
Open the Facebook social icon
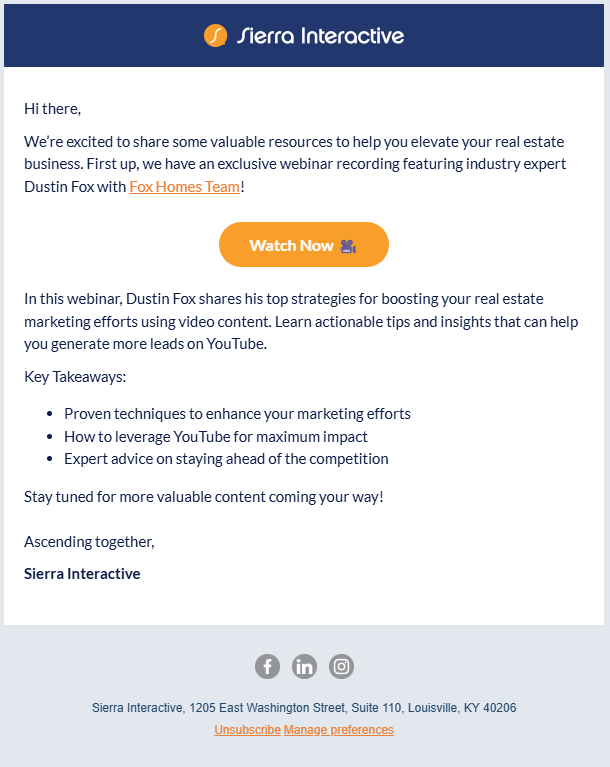(x=267, y=666)
